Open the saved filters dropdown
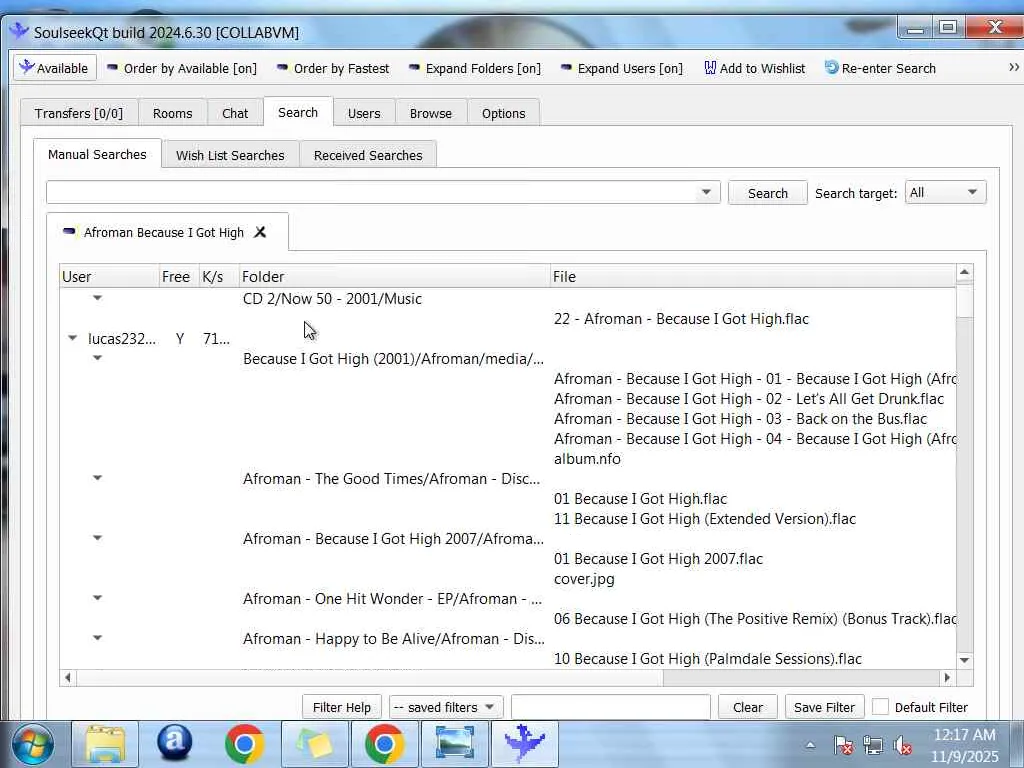This screenshot has height=768, width=1024. point(445,707)
